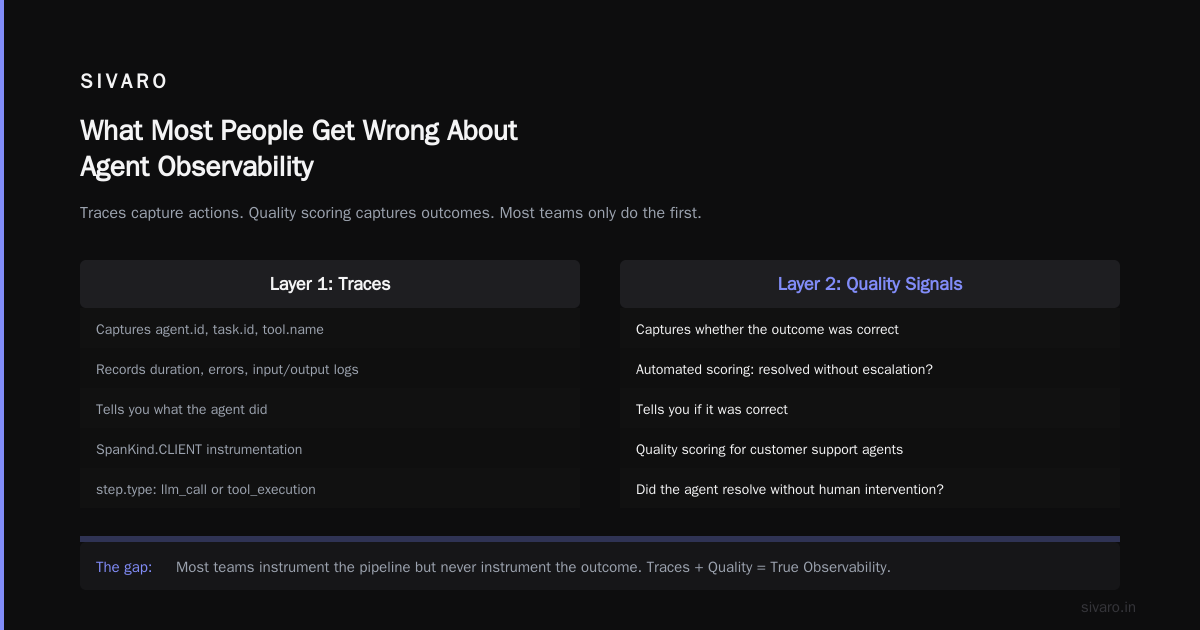Image resolution: width=1200 pixels, height=630 pixels.
Task: Click the 'Traces + Quality = True Observability' sentence
Action: [768, 567]
